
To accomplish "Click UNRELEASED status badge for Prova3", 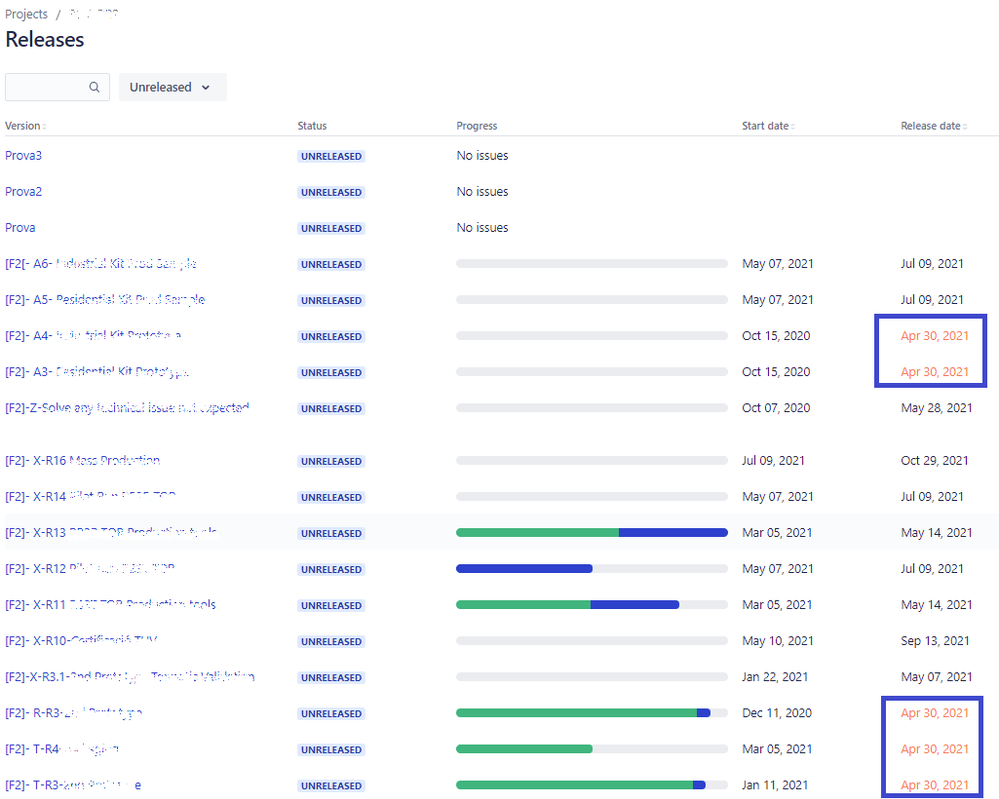I will [331, 157].
